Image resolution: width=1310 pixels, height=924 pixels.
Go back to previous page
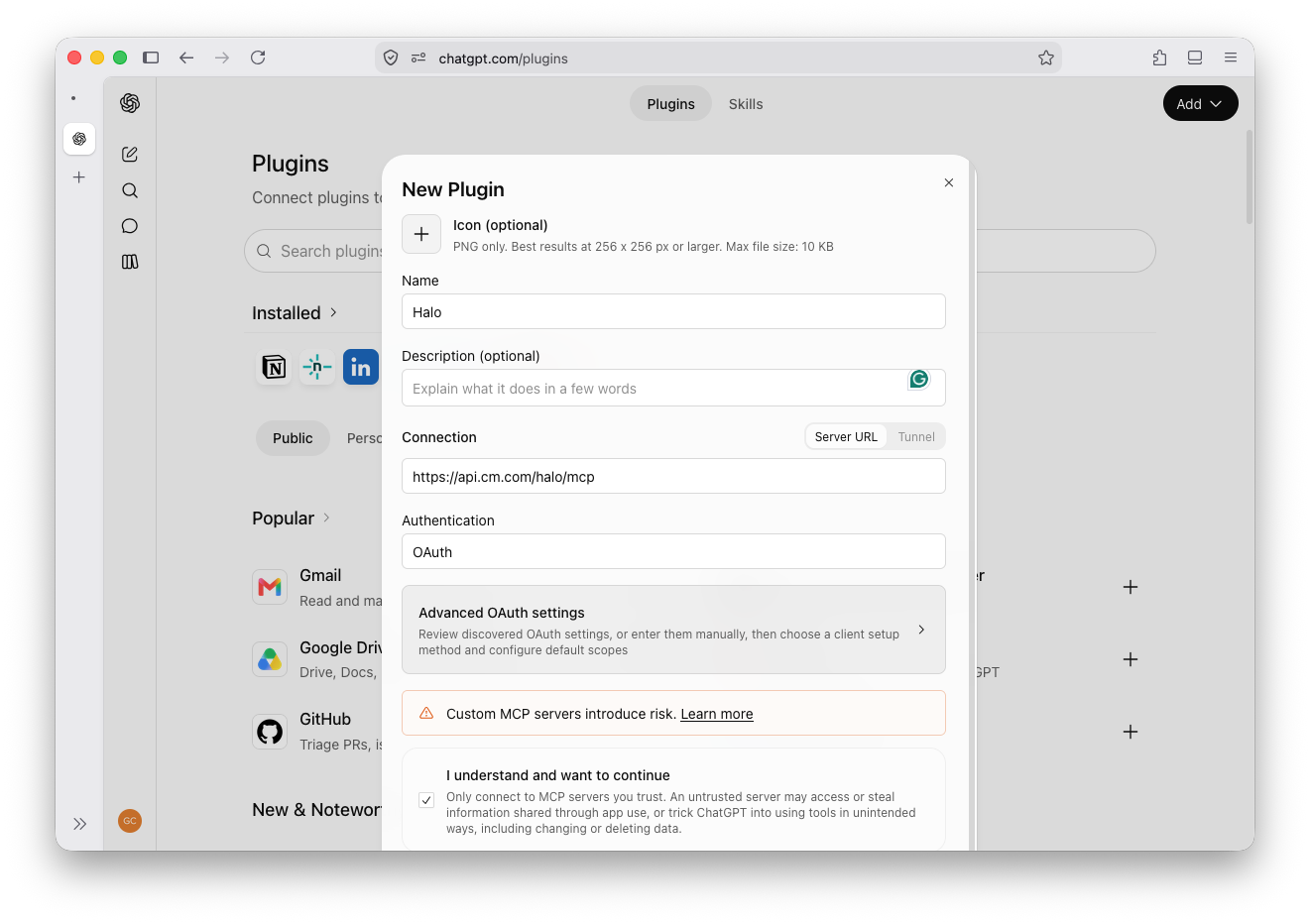[186, 58]
